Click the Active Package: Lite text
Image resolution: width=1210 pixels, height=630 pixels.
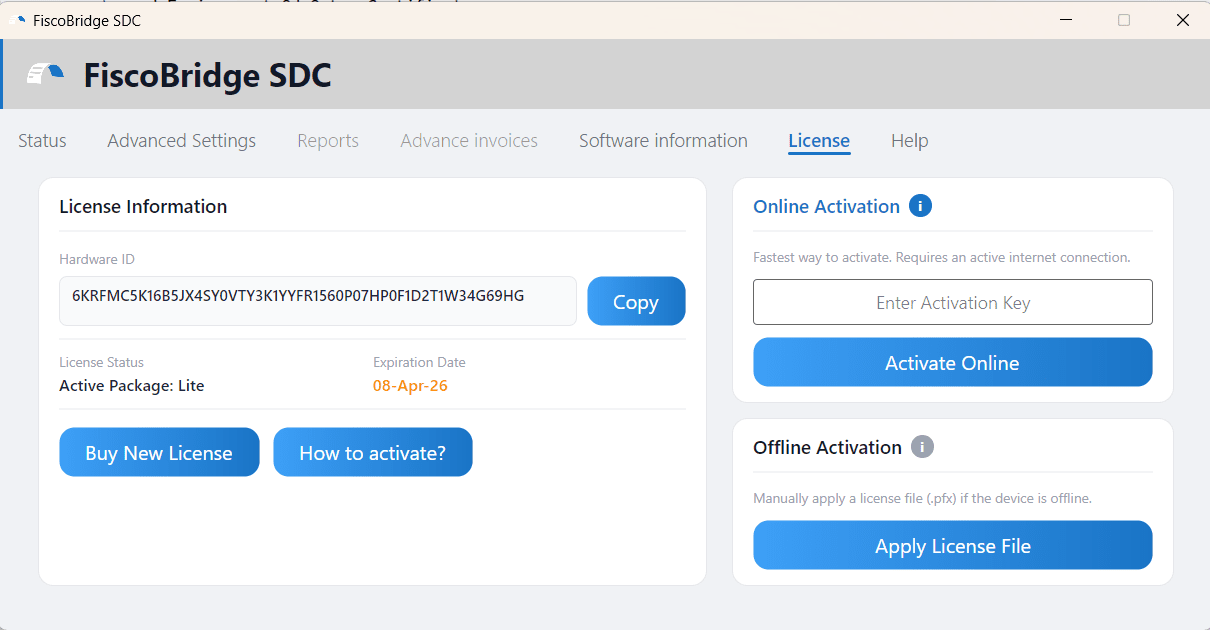click(x=132, y=385)
